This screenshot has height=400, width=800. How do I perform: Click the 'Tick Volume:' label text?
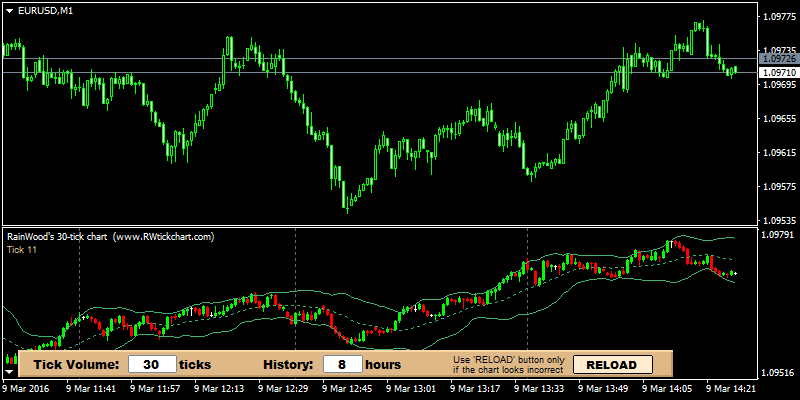coord(77,365)
